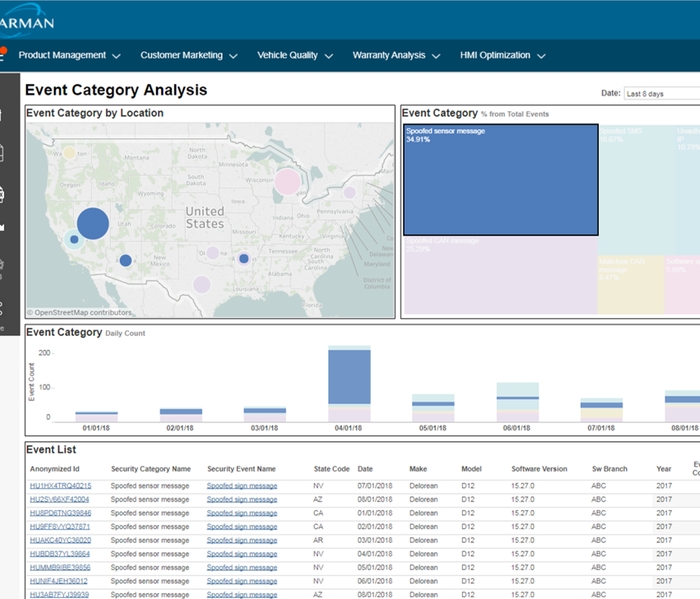Select the pink Software treemap tile

pyautogui.click(x=682, y=285)
